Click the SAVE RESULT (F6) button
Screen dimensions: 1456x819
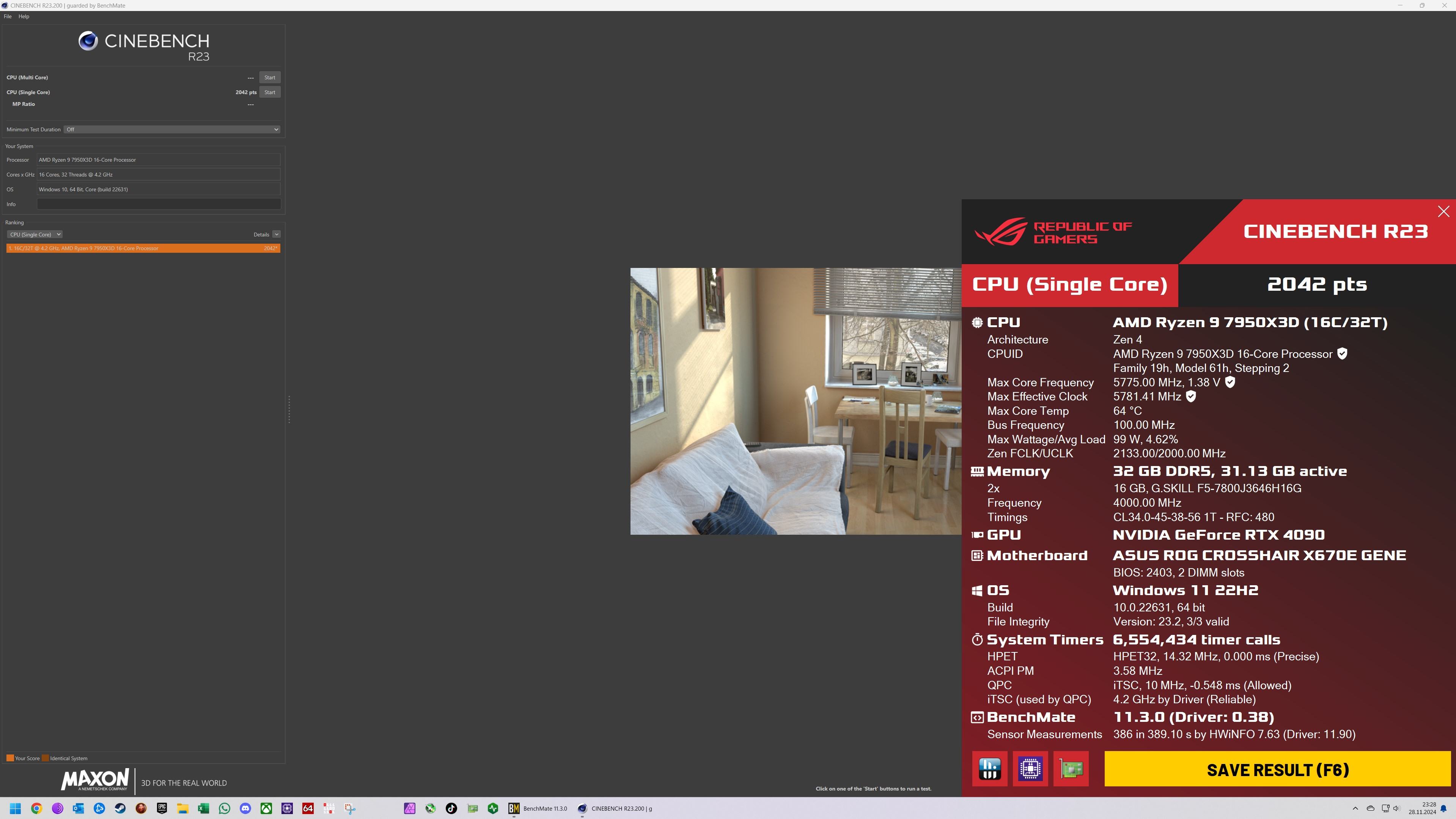[1277, 769]
